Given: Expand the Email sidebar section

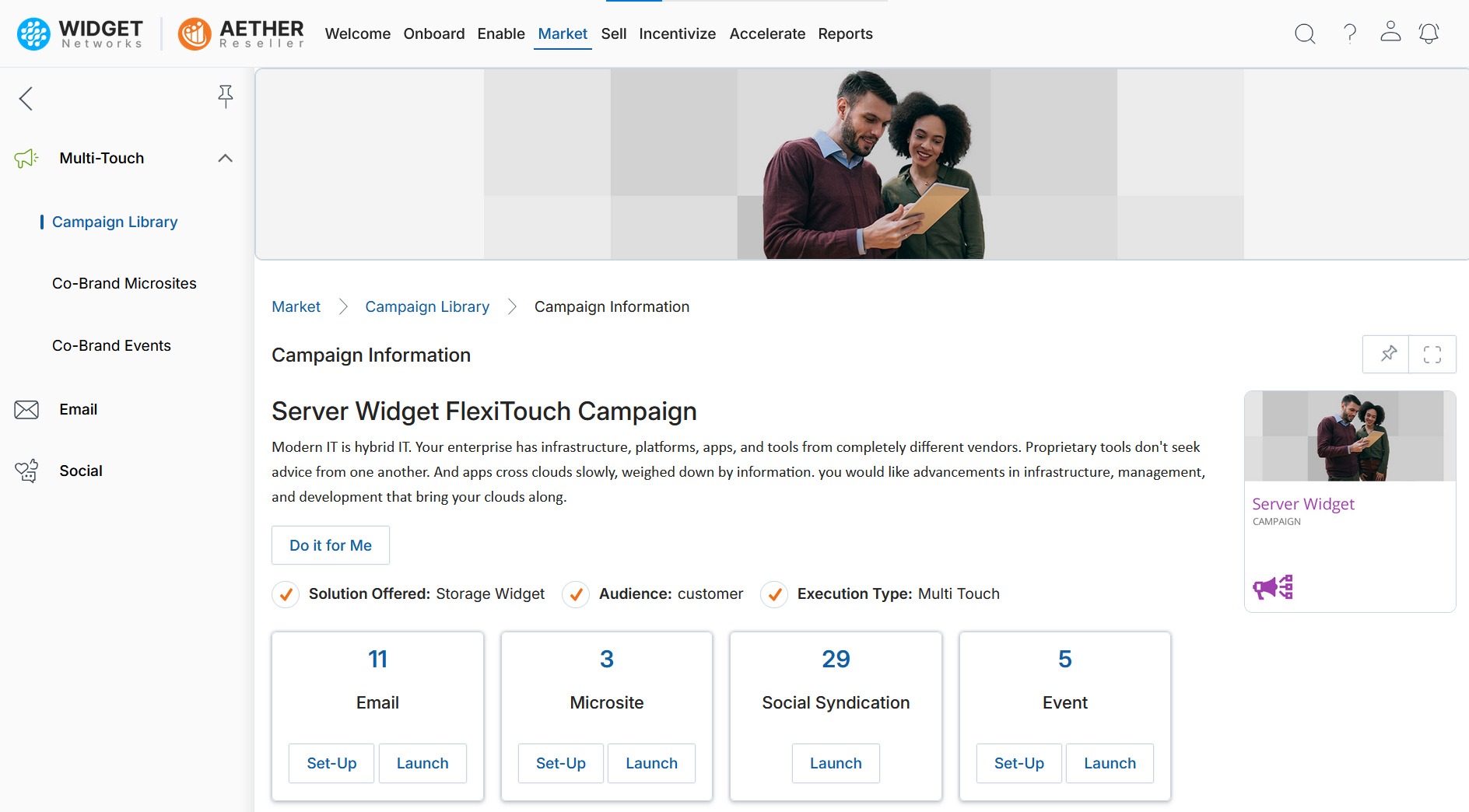Looking at the screenshot, I should (78, 409).
